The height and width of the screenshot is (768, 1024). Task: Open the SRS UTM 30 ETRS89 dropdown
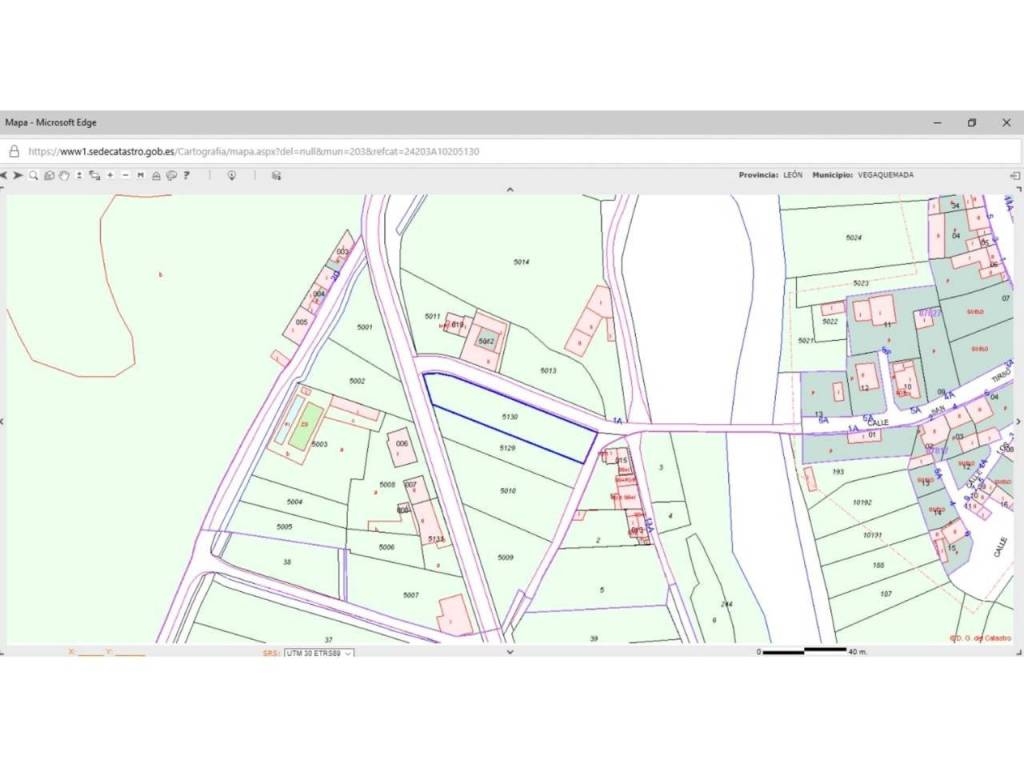(318, 652)
